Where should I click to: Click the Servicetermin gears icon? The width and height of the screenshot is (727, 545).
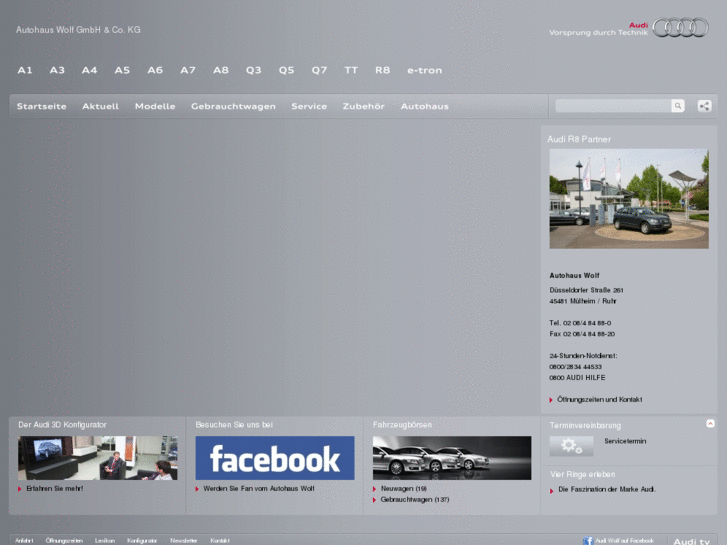[571, 446]
